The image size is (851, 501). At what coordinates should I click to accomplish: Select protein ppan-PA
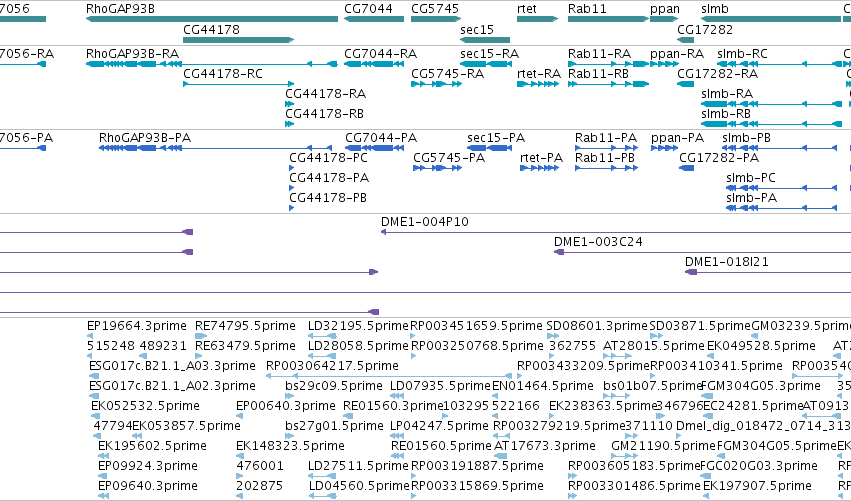pyautogui.click(x=677, y=138)
